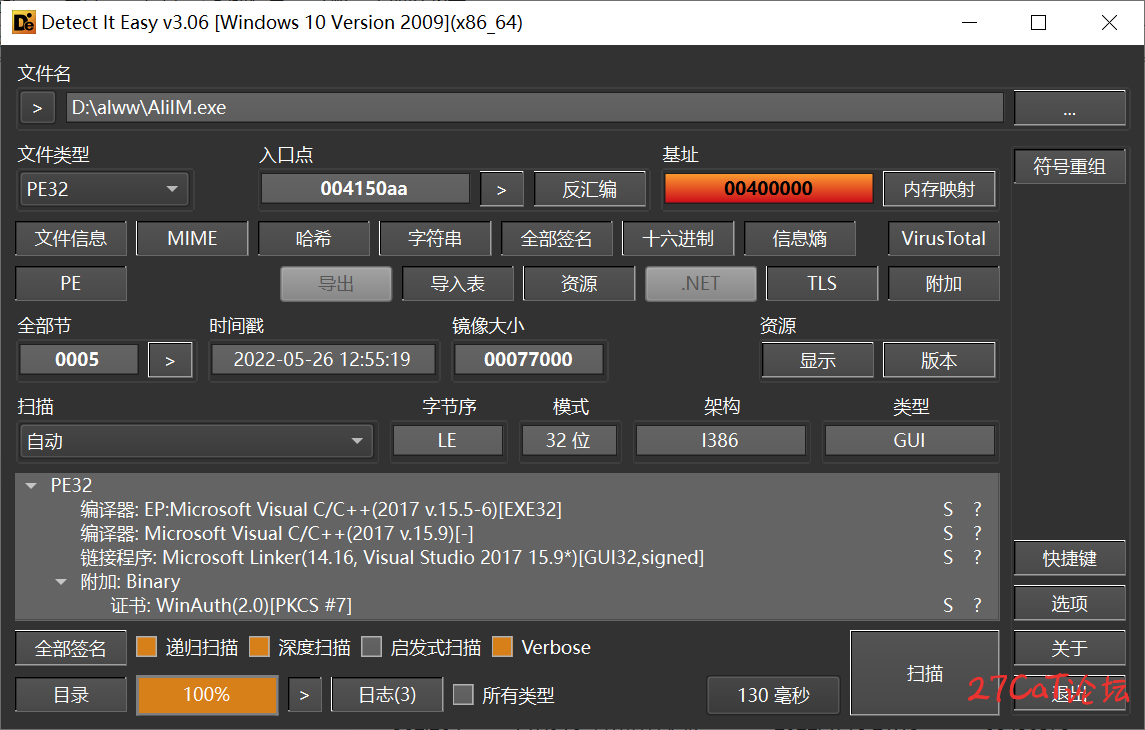Click the ? icon on the EP:Microsoft Visual C/C++ row
The height and width of the screenshot is (730, 1145).
point(977,509)
